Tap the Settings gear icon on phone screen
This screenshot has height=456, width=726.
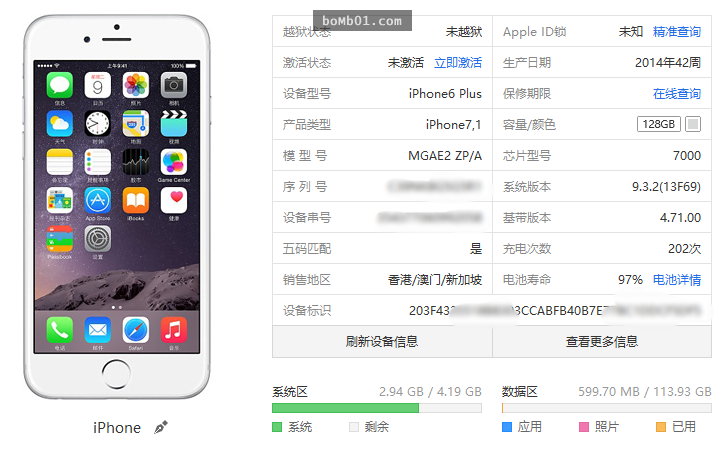[98, 239]
